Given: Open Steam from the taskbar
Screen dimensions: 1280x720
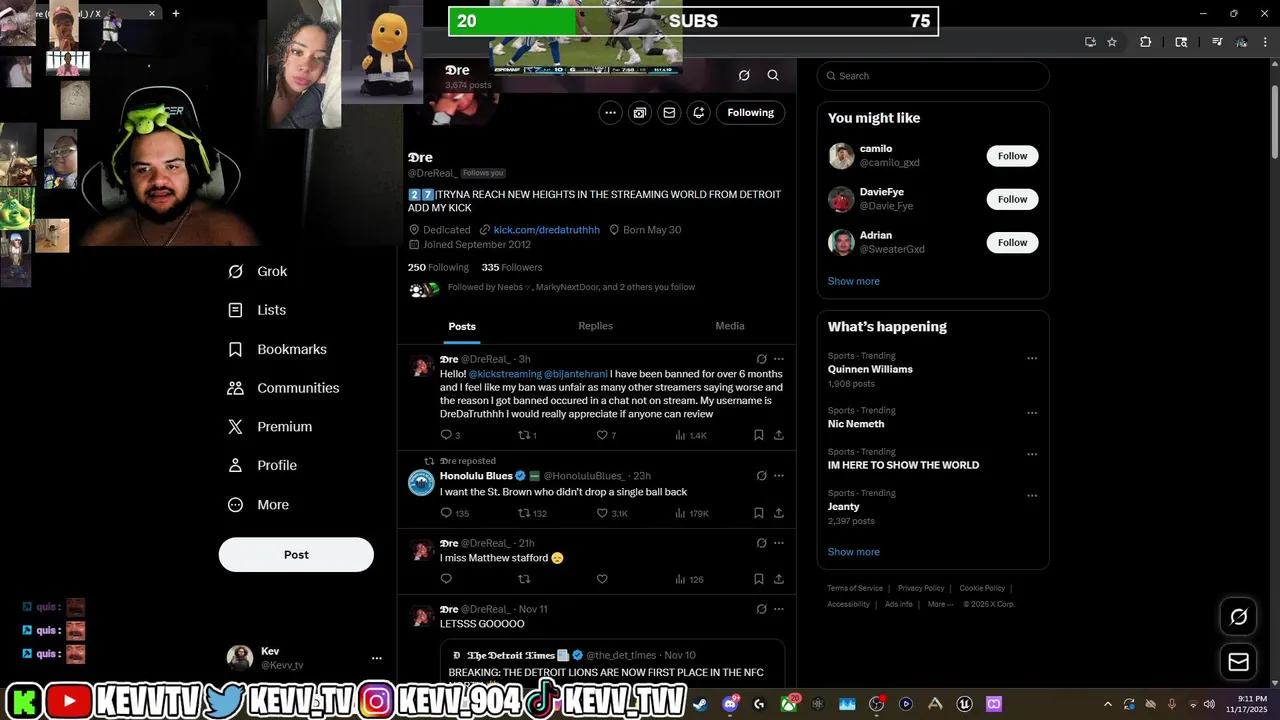Looking at the screenshot, I should [x=701, y=704].
